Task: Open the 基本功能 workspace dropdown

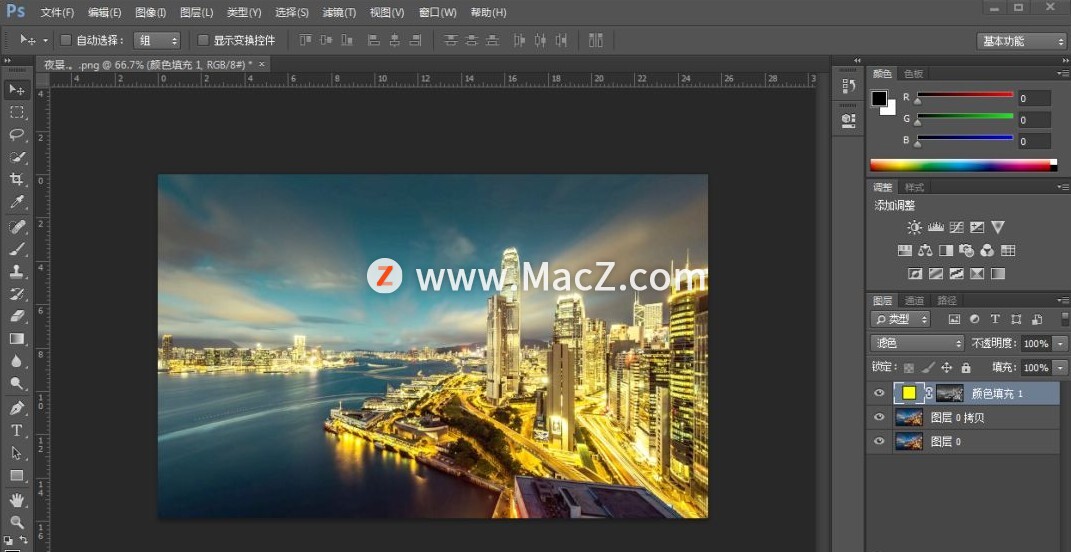Action: click(1020, 41)
